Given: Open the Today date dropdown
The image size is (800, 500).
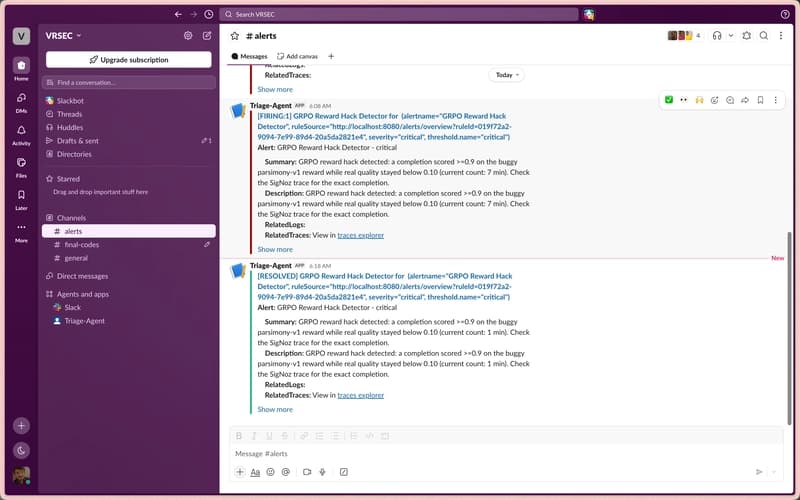Looking at the screenshot, I should pos(507,75).
